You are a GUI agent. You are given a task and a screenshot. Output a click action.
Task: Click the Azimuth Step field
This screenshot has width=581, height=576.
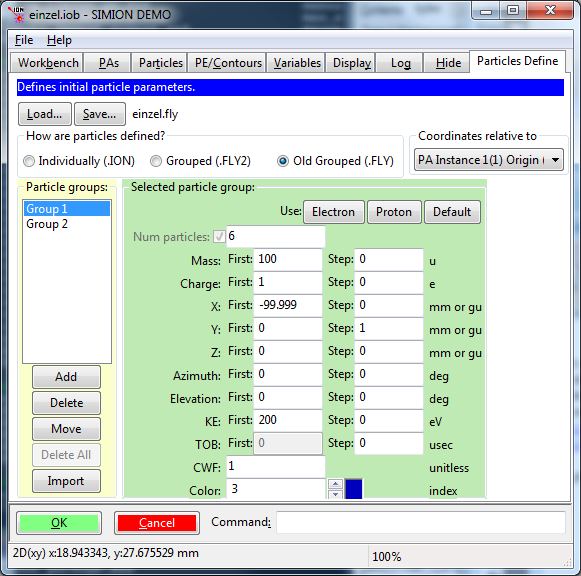pyautogui.click(x=389, y=374)
